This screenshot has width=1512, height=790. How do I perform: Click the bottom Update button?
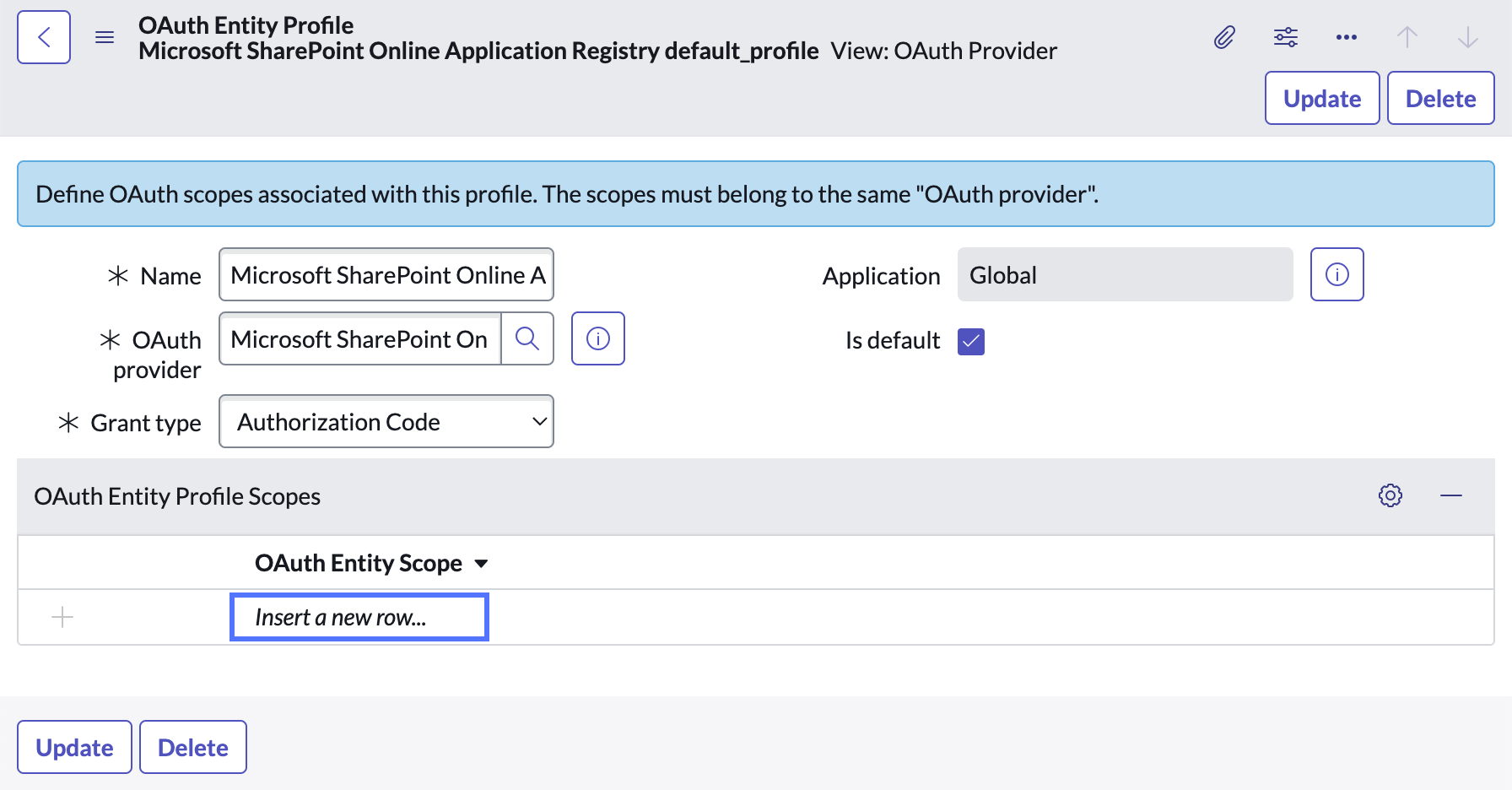coord(74,747)
